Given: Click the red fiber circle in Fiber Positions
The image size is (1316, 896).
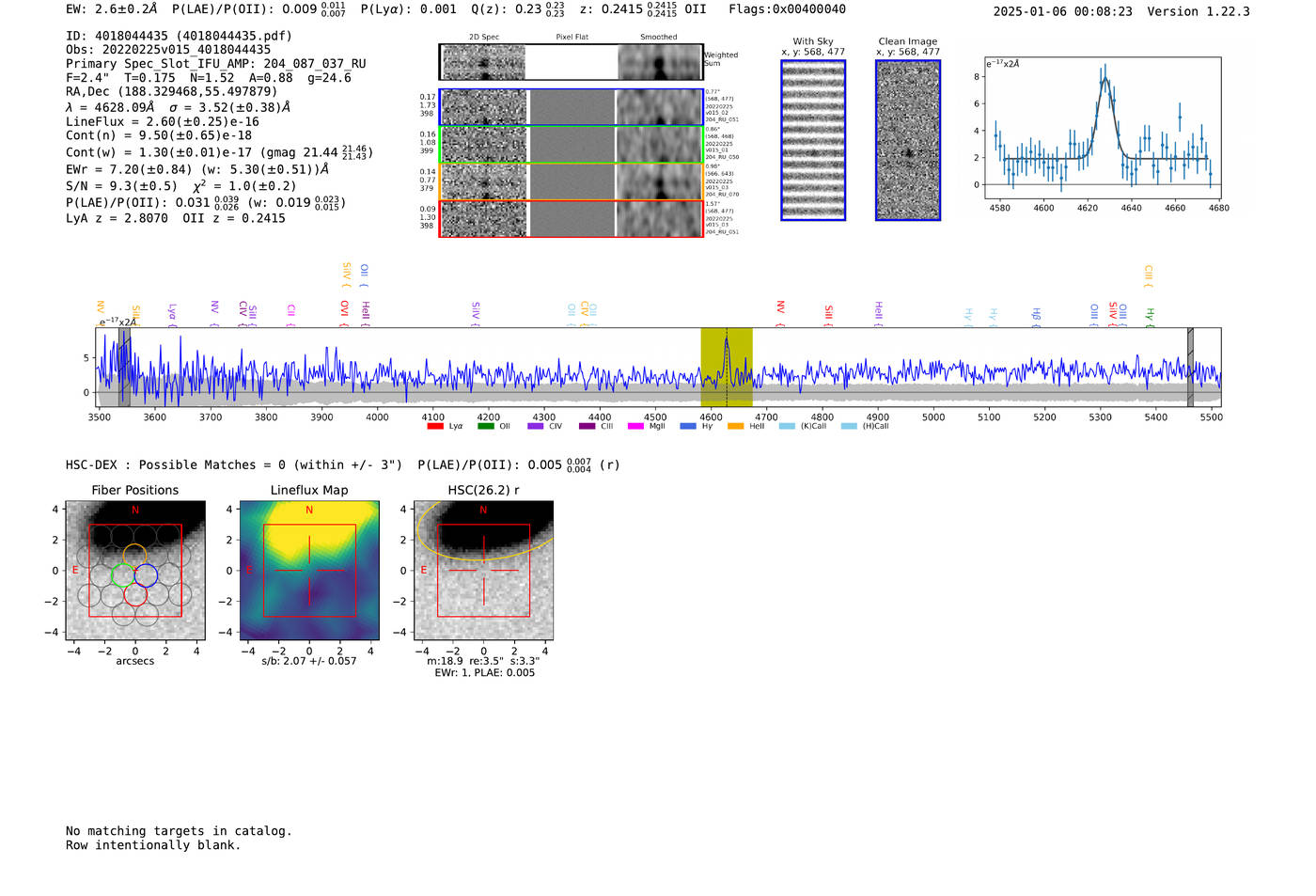Looking at the screenshot, I should point(135,595).
